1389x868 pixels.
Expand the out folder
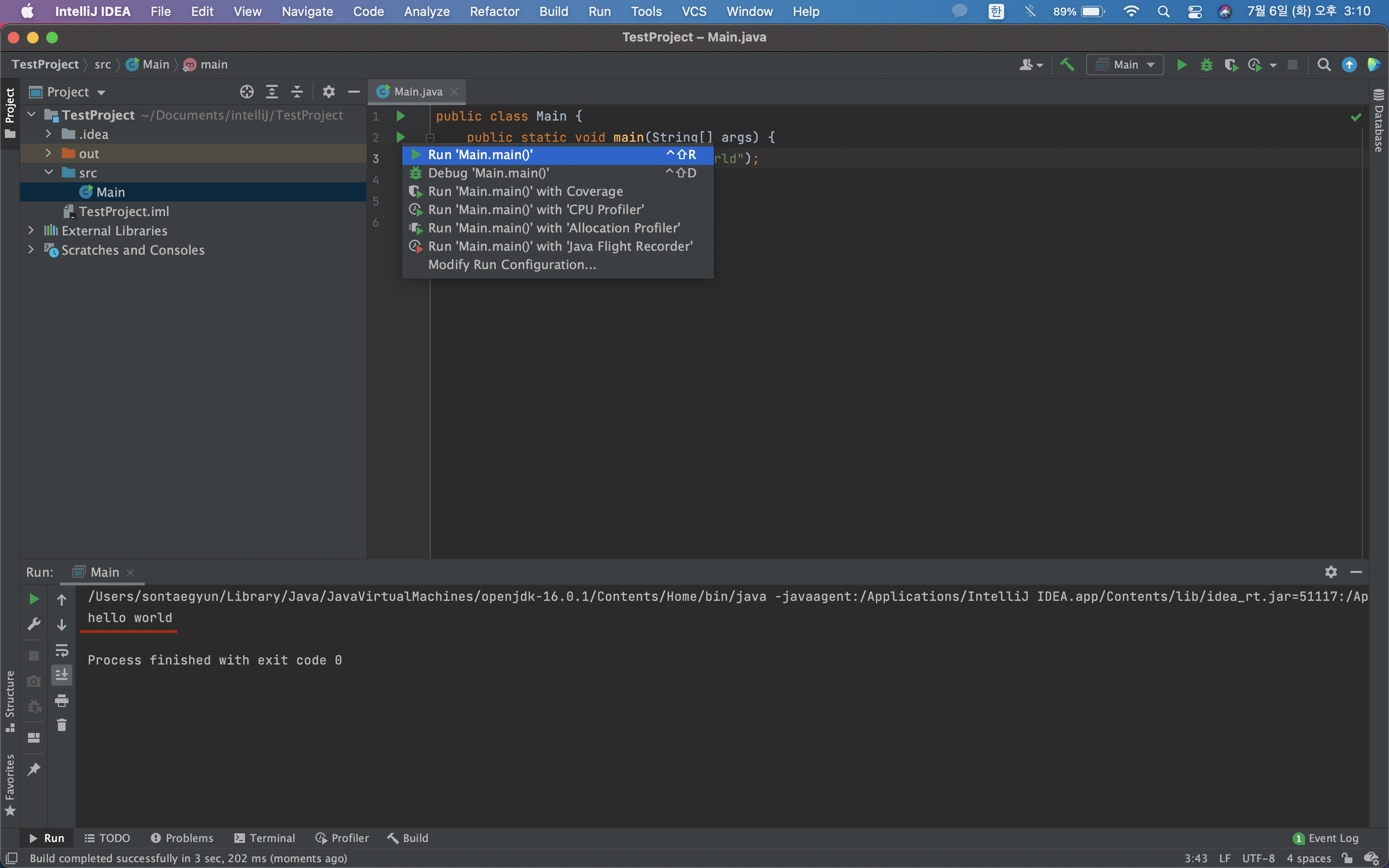click(x=49, y=153)
